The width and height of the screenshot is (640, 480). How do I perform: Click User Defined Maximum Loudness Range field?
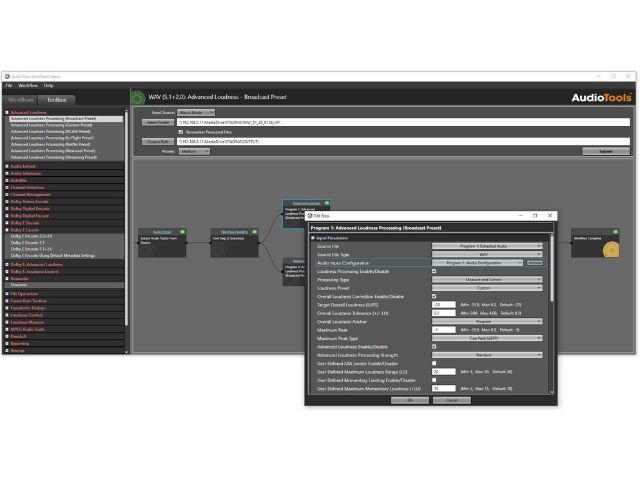[444, 372]
